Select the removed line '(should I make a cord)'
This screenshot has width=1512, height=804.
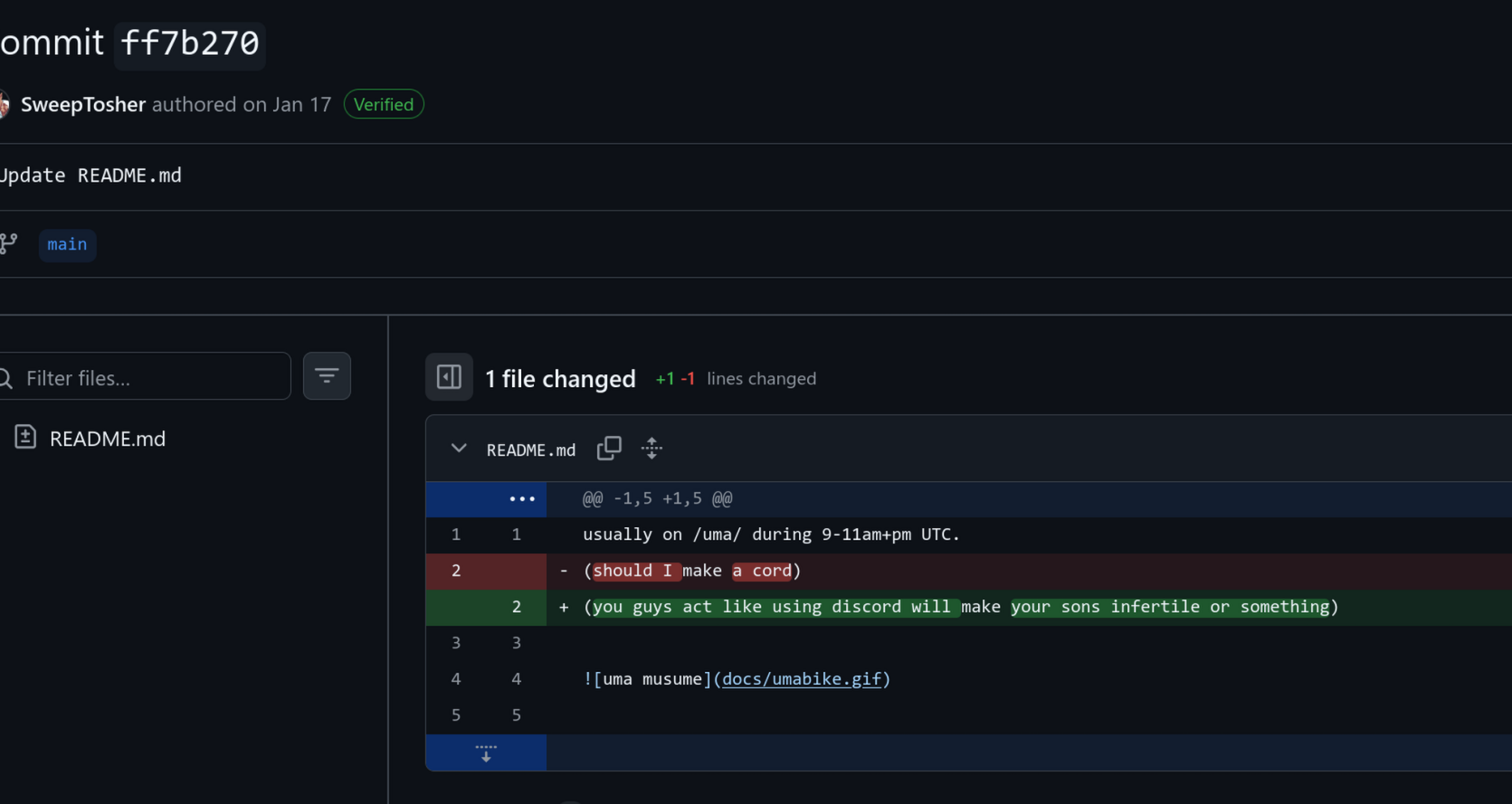point(692,571)
